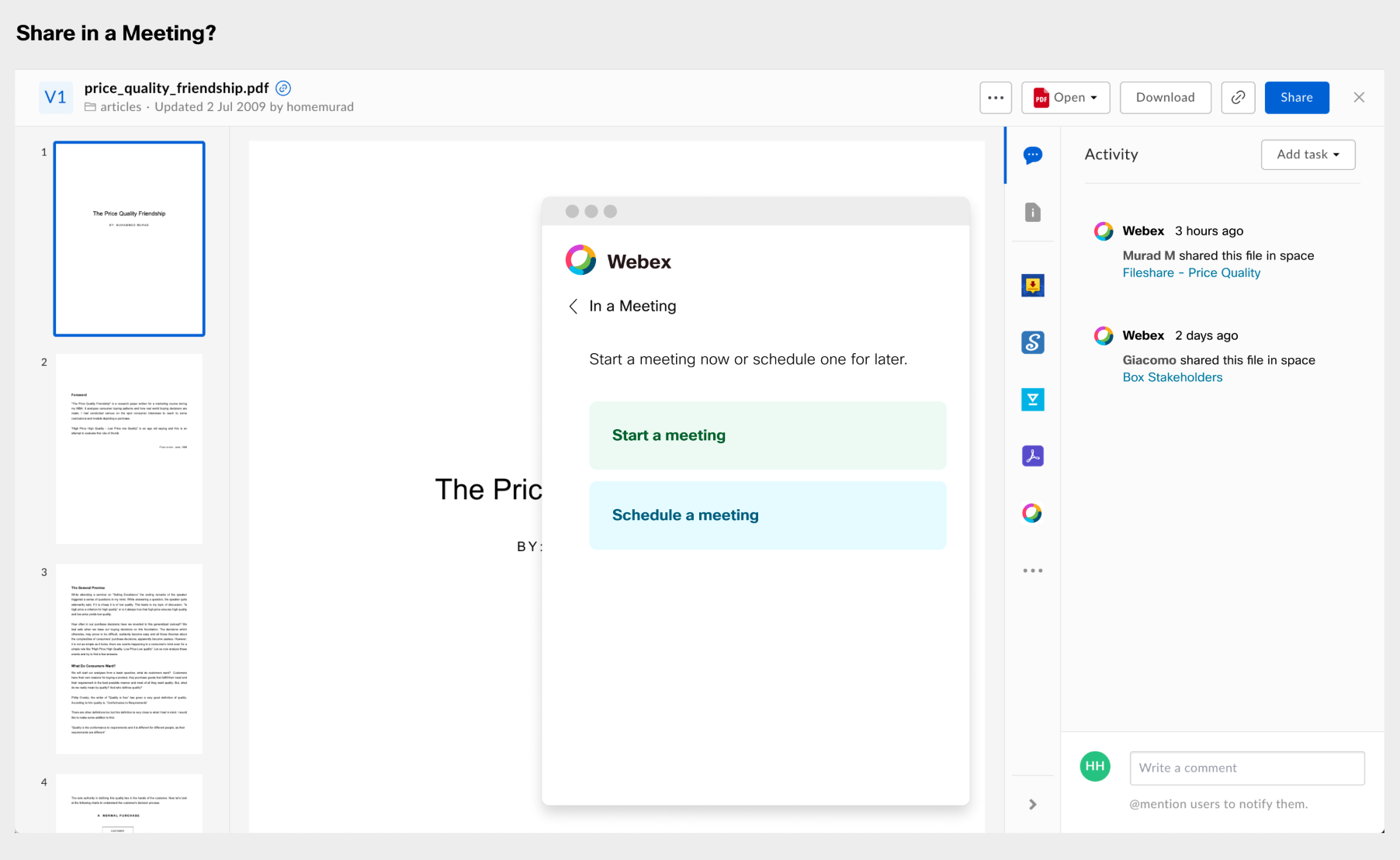Click the blue Share button
This screenshot has width=1400, height=860.
pos(1297,98)
